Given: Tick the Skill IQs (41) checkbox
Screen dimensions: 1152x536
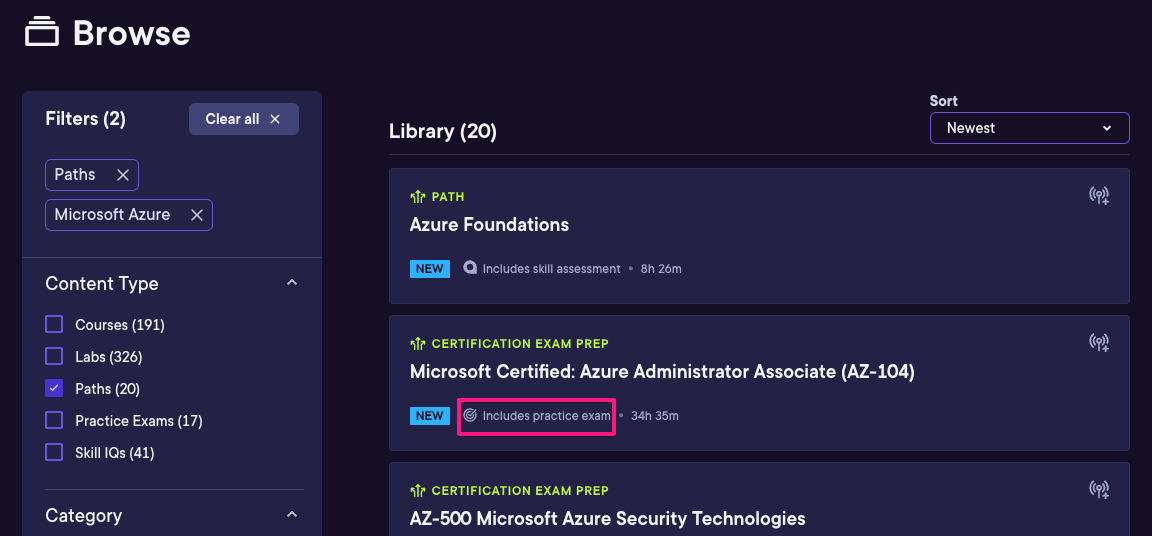Looking at the screenshot, I should pos(54,453).
